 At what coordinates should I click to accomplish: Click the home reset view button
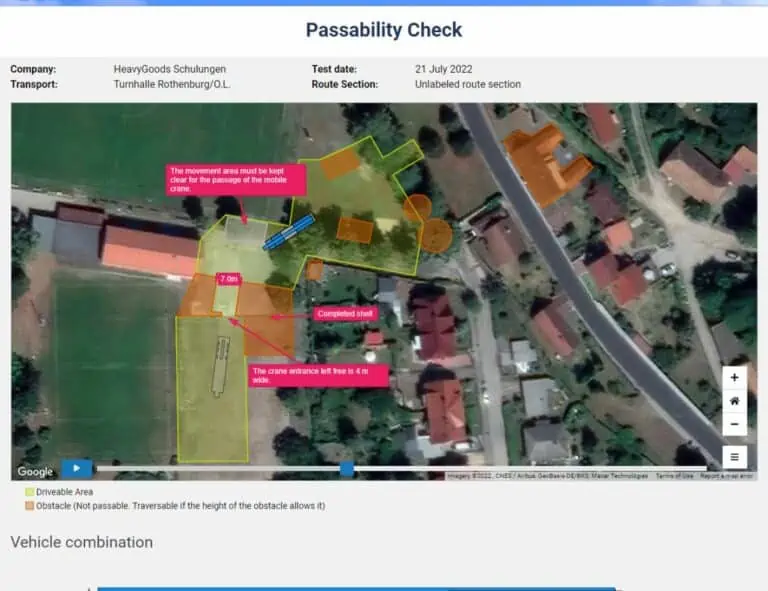coord(734,401)
